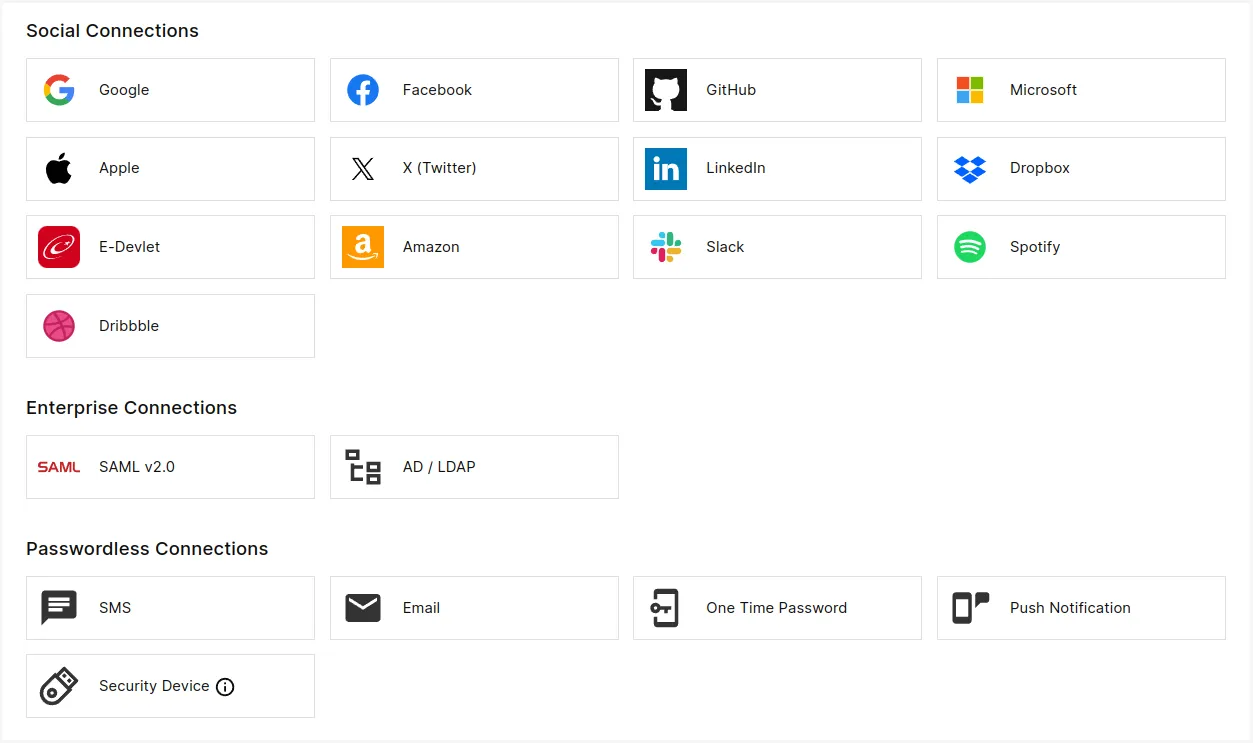The image size is (1253, 743).
Task: Click the Dropbox logo icon
Action: coord(970,168)
